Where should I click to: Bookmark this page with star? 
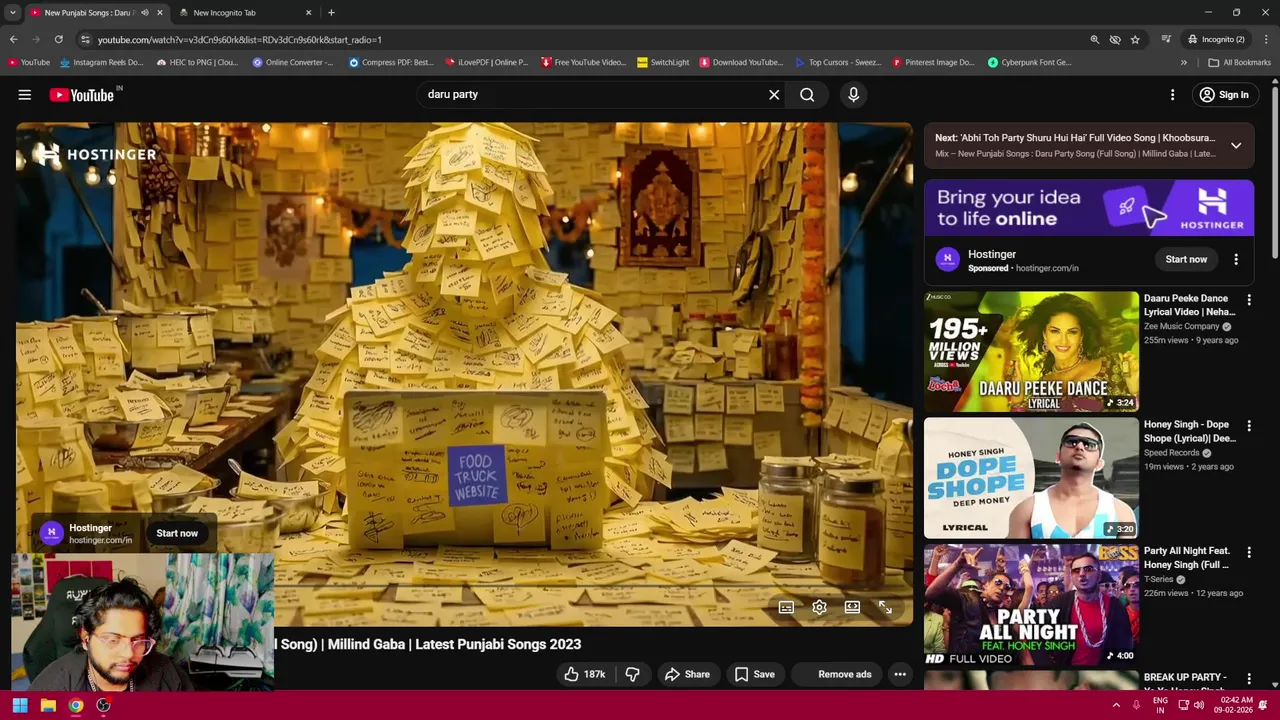pyautogui.click(x=1135, y=39)
